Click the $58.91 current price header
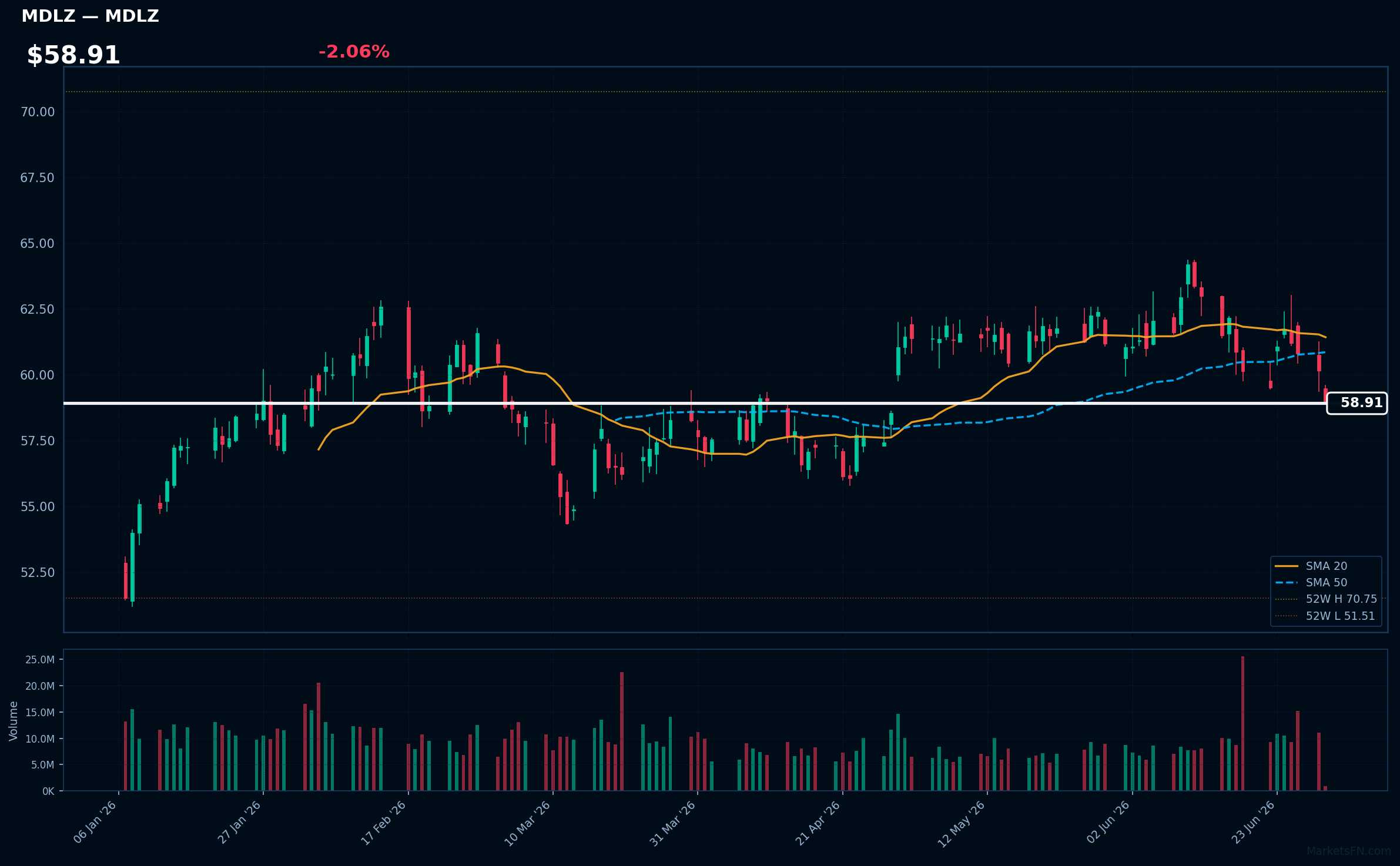The height and width of the screenshot is (866, 1400). pyautogui.click(x=73, y=55)
